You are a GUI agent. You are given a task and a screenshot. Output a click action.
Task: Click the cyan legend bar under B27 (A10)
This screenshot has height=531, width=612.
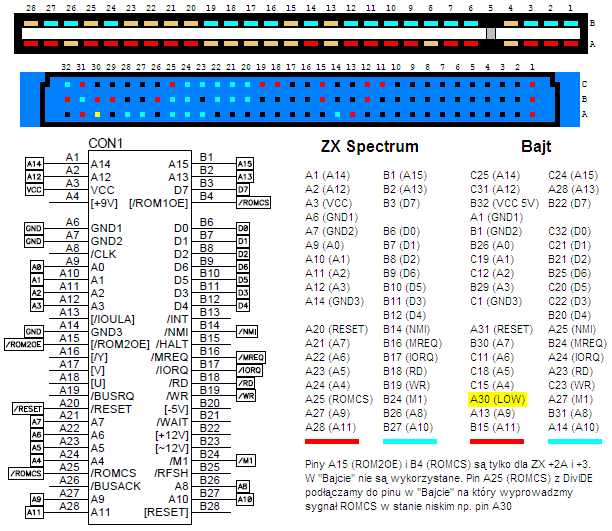(x=410, y=442)
